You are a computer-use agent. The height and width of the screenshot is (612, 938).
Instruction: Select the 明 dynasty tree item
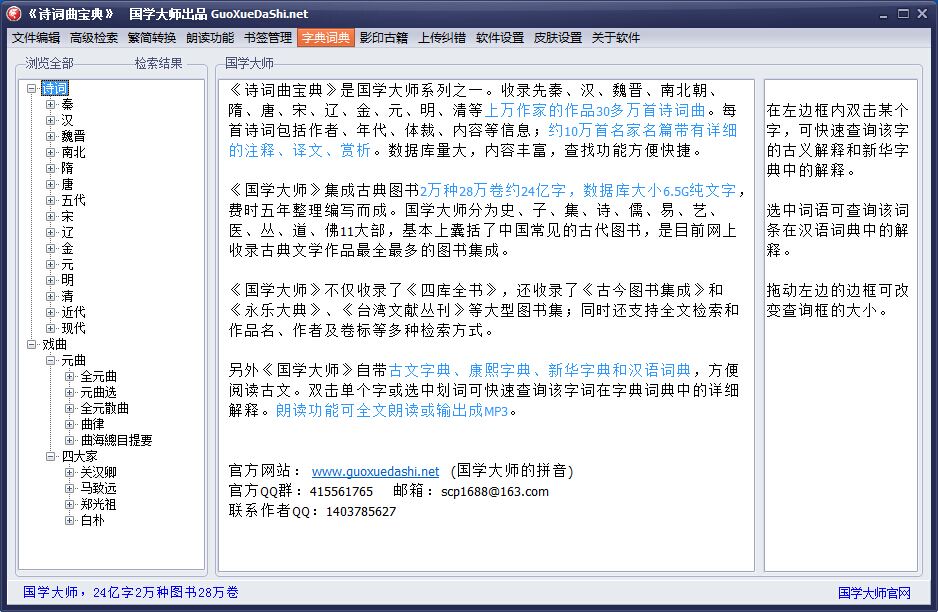coord(67,280)
